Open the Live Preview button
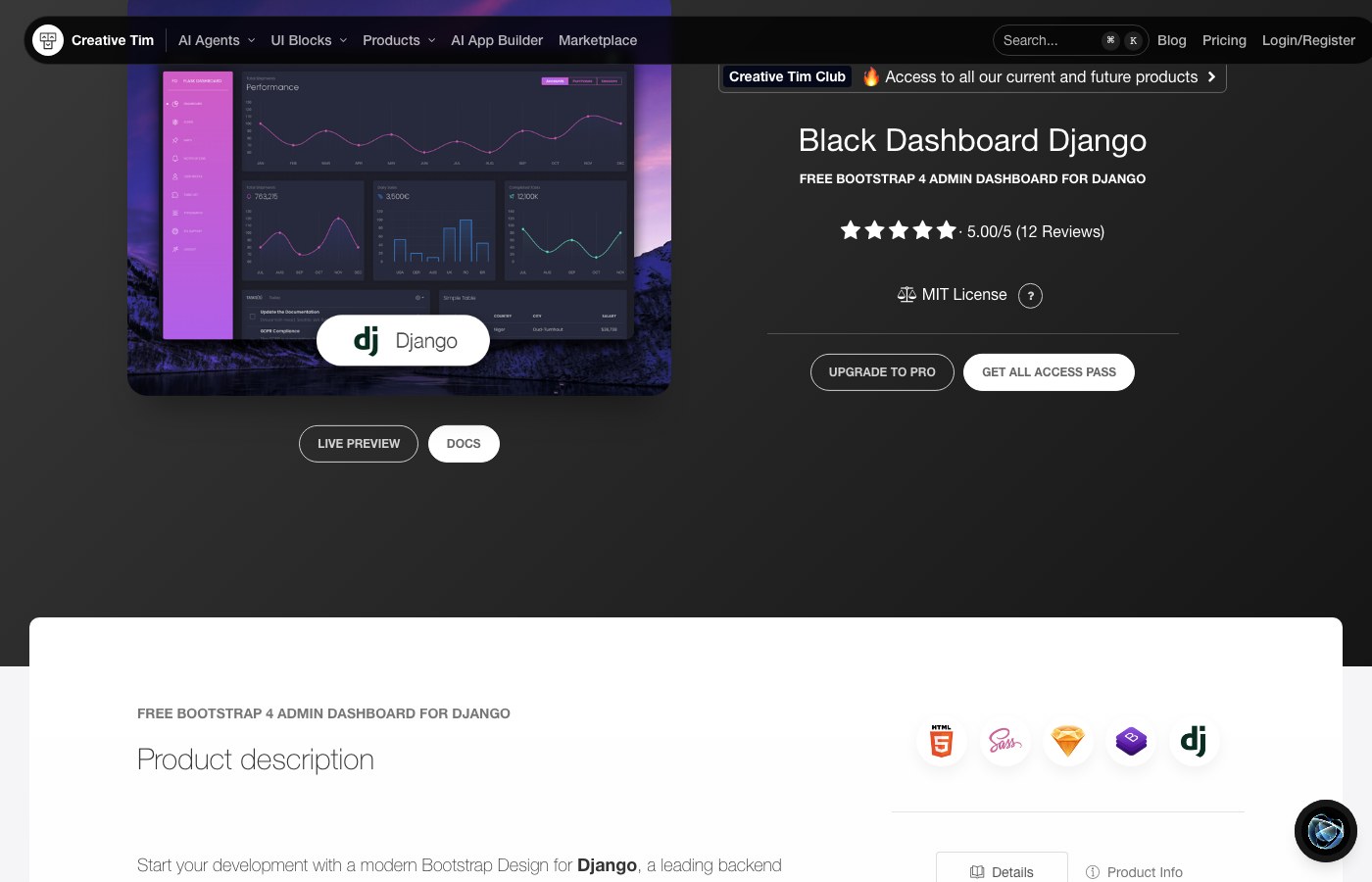This screenshot has height=882, width=1372. 359,444
